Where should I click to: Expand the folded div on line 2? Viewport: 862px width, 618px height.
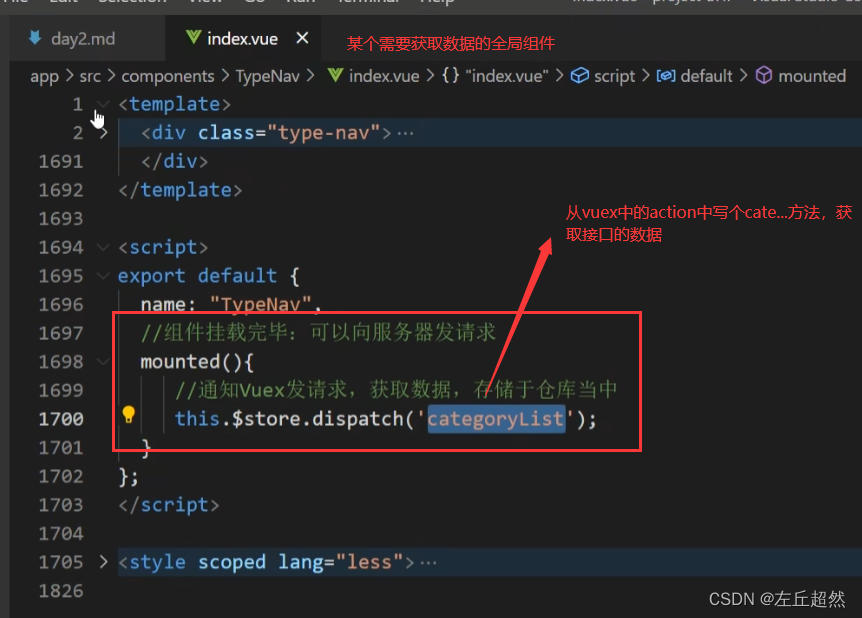[103, 133]
